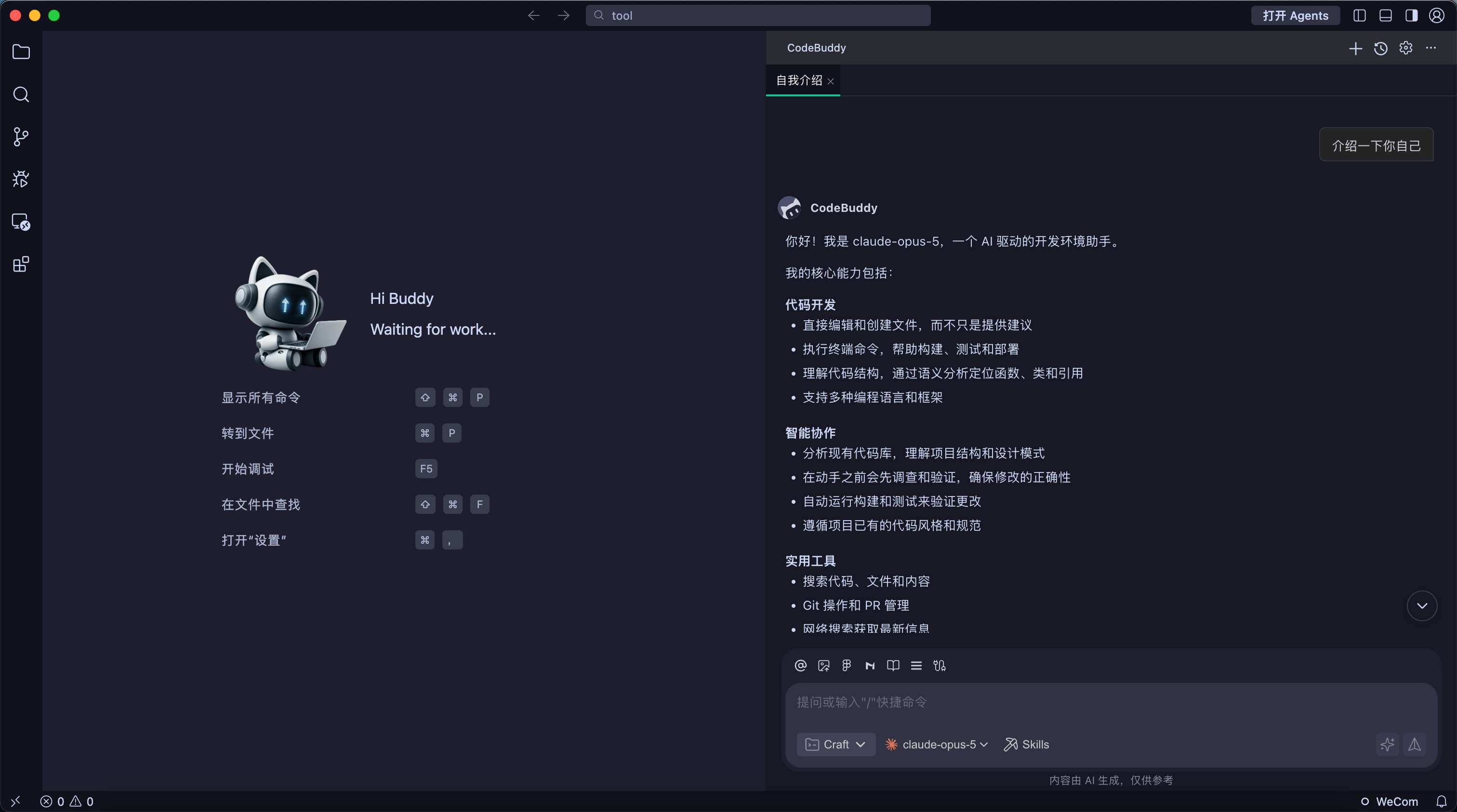
Task: Open the account profile icon
Action: 1437,15
